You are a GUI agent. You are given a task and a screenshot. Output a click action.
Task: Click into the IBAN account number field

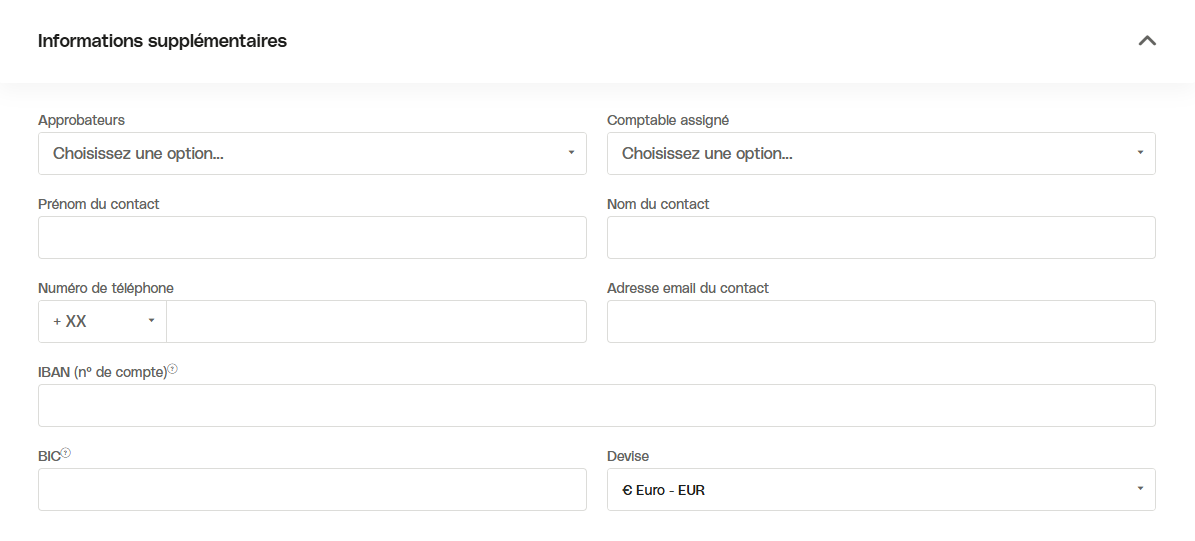click(597, 405)
